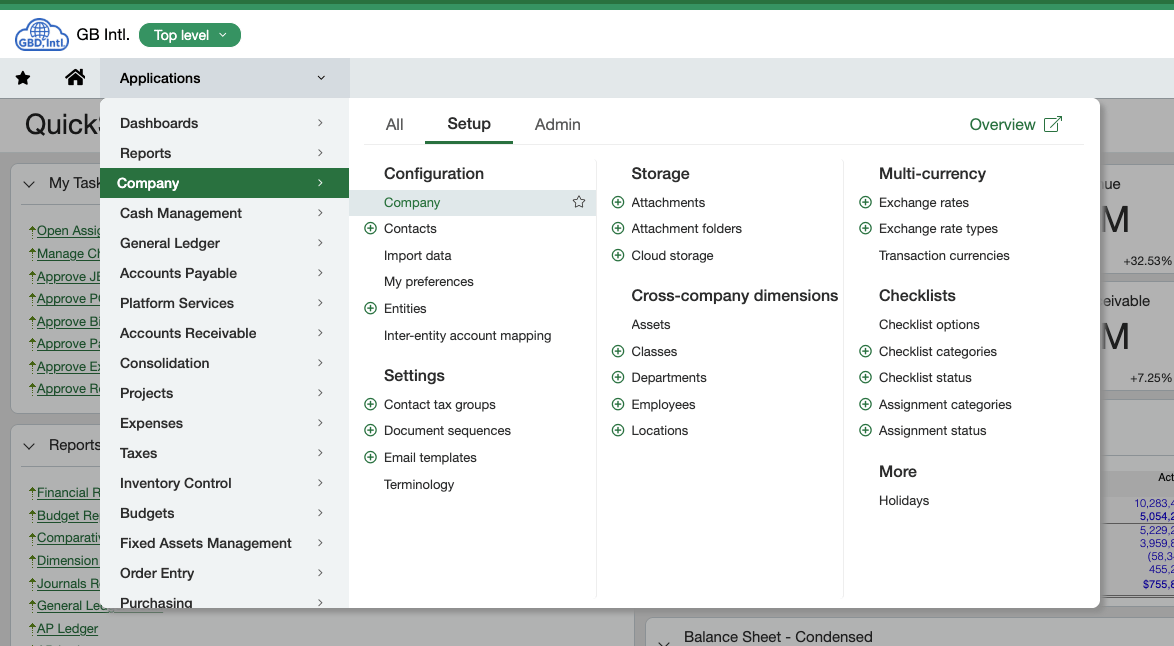1174x646 pixels.
Task: Select Taxes in Applications menu
Action: (225, 453)
